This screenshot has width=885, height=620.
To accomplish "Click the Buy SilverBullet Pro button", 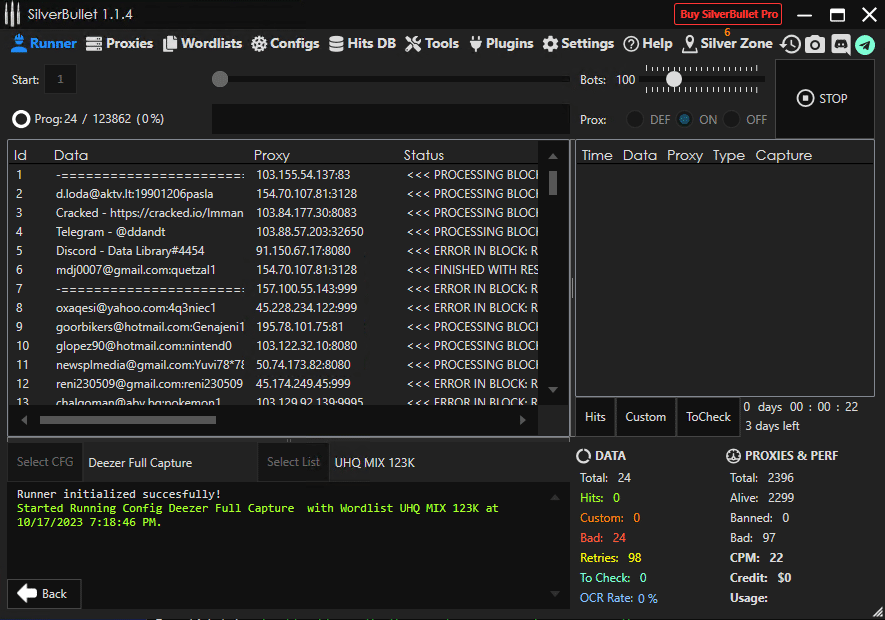I will pyautogui.click(x=728, y=14).
